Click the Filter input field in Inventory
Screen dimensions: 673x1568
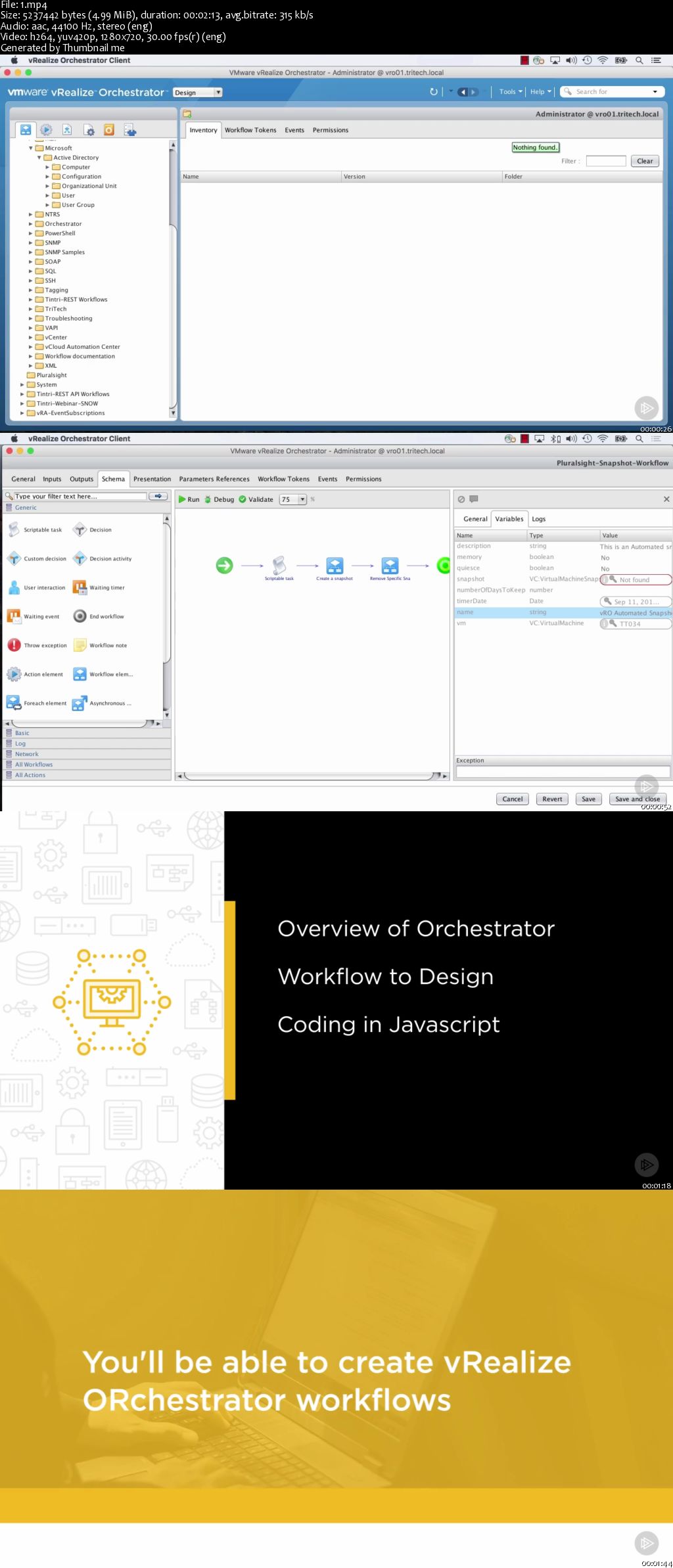pyautogui.click(x=606, y=161)
